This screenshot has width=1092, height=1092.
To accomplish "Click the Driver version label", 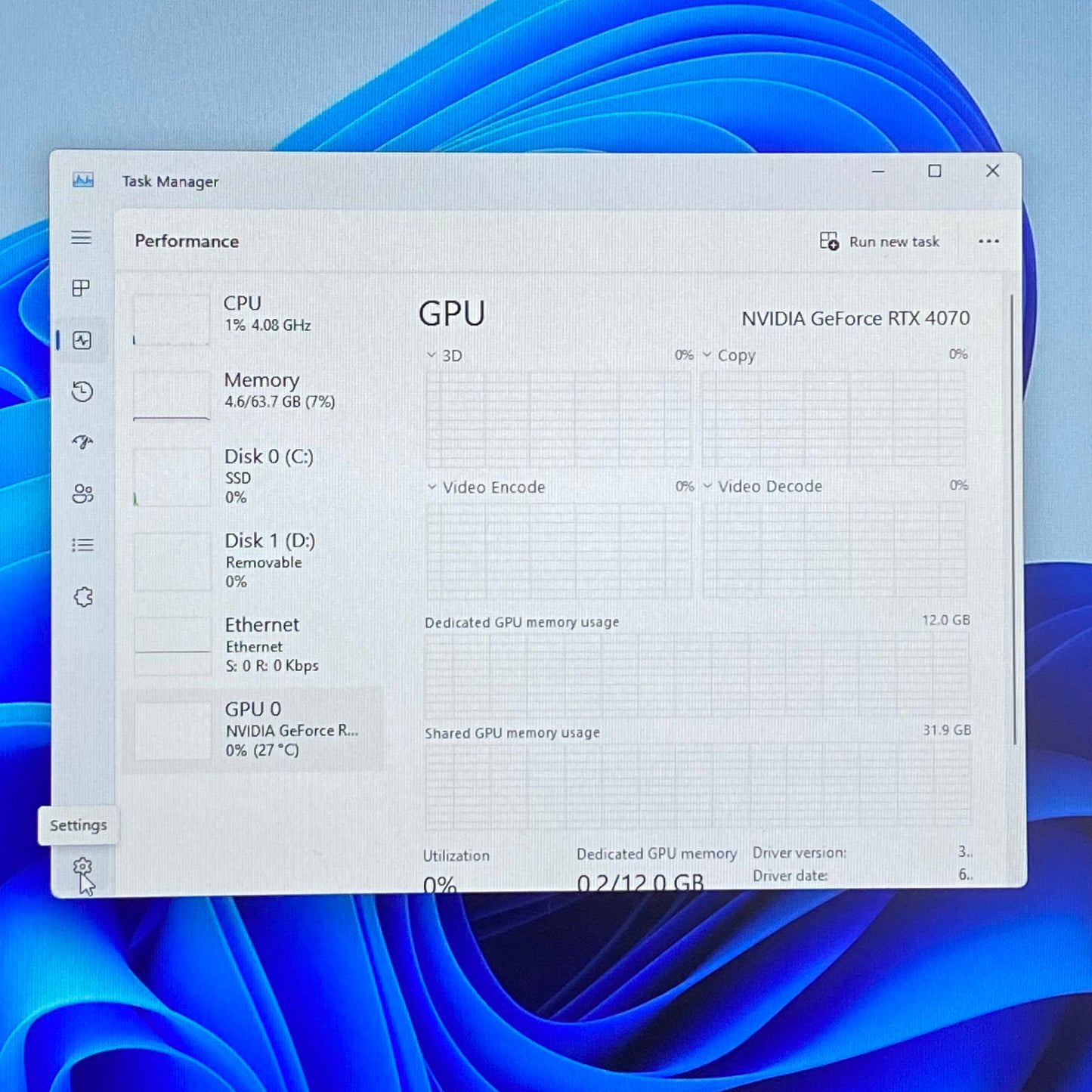I will click(x=800, y=852).
